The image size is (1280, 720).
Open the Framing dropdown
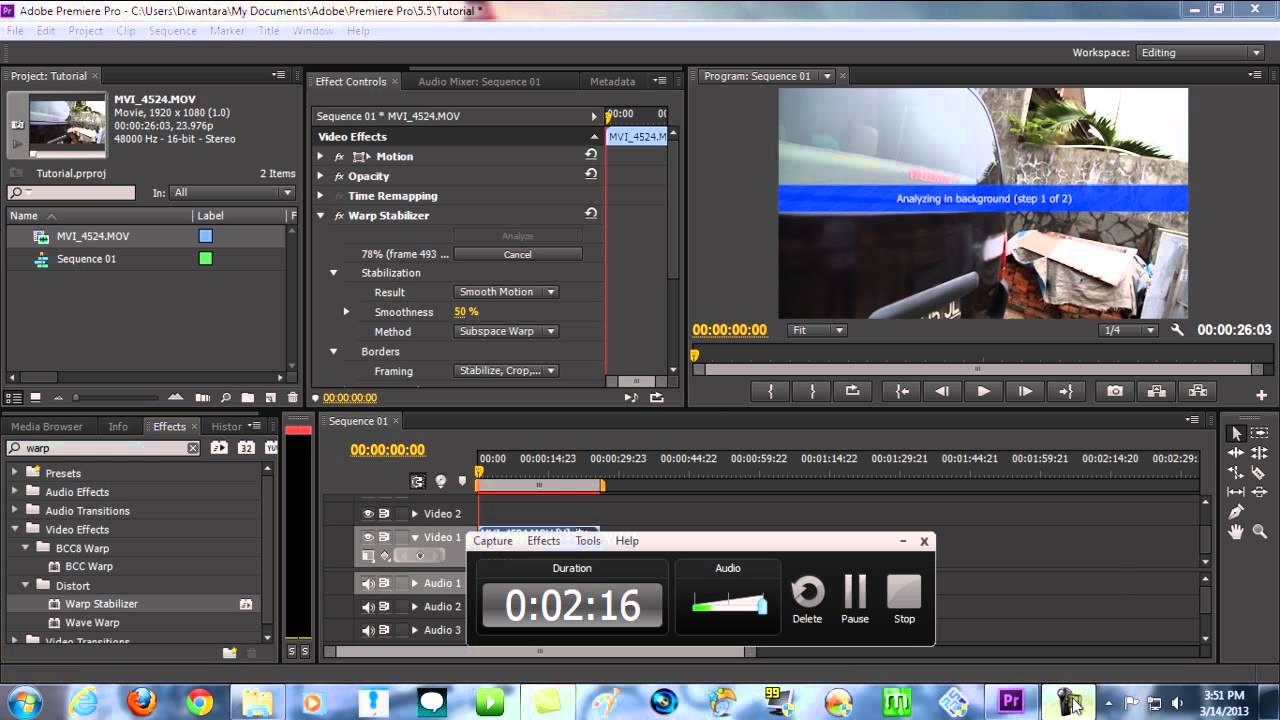(x=506, y=371)
